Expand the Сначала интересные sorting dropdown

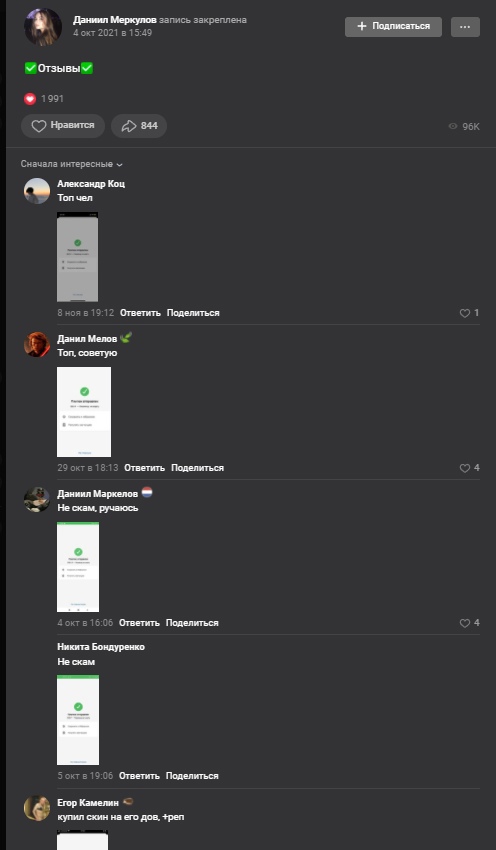72,164
